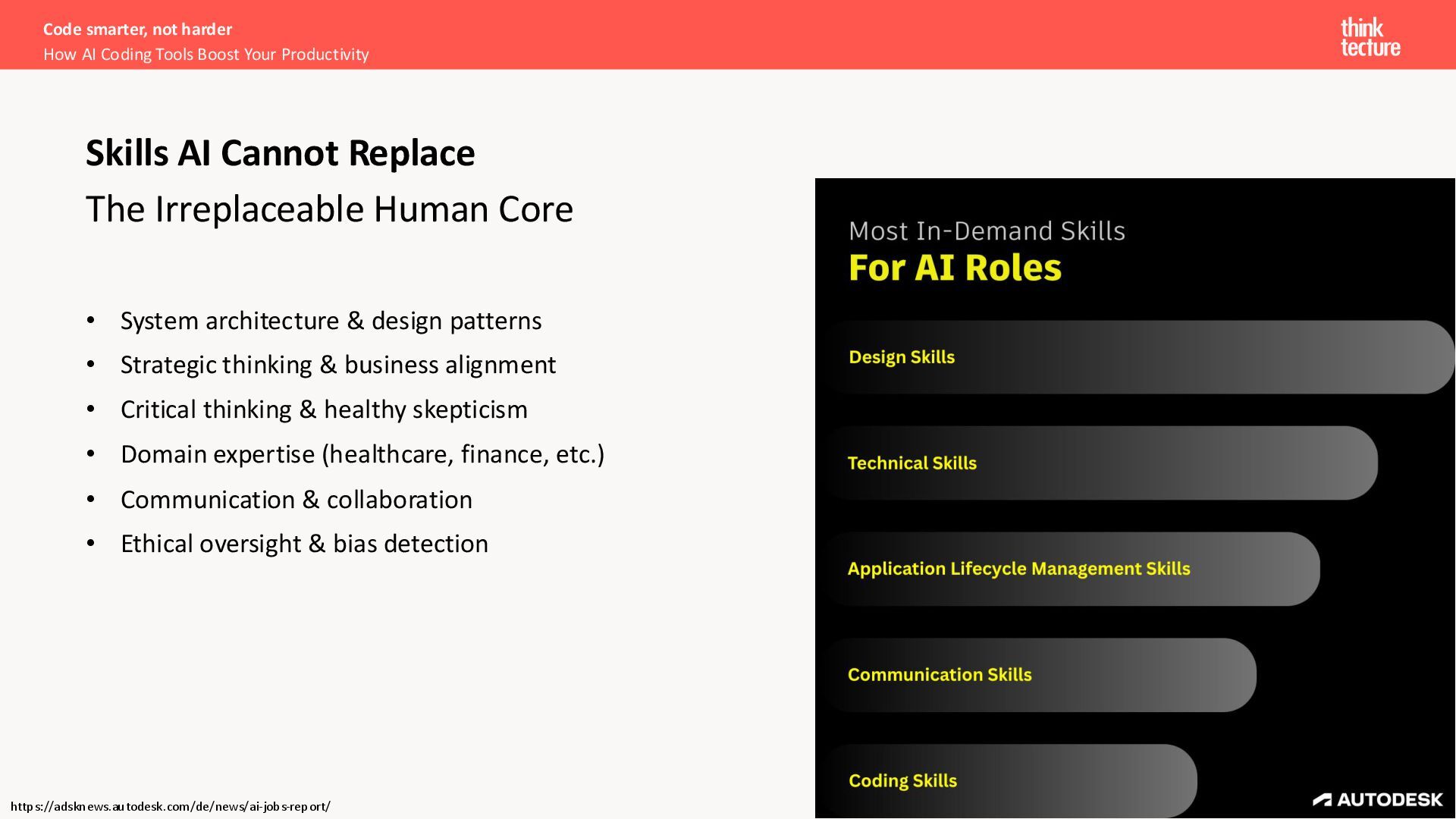Select the "Strategic thinking & business alignment" bullet

(x=338, y=365)
